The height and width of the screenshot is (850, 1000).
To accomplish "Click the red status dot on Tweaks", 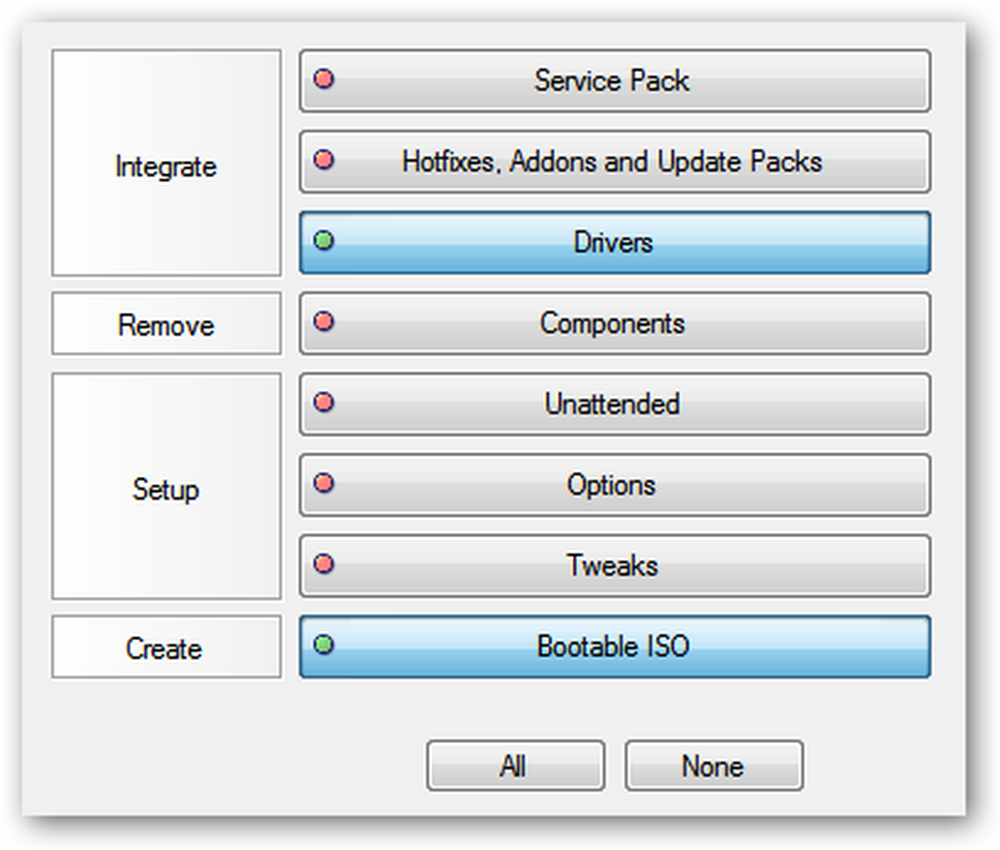I will click(324, 564).
